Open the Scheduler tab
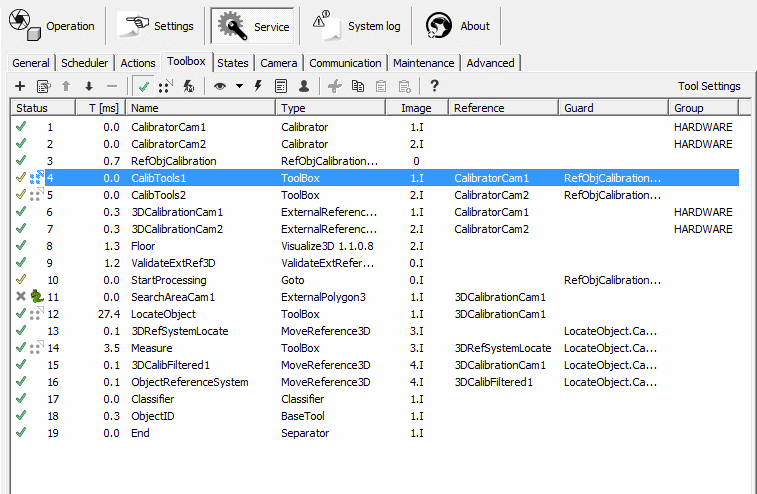This screenshot has height=494, width=757. point(85,63)
